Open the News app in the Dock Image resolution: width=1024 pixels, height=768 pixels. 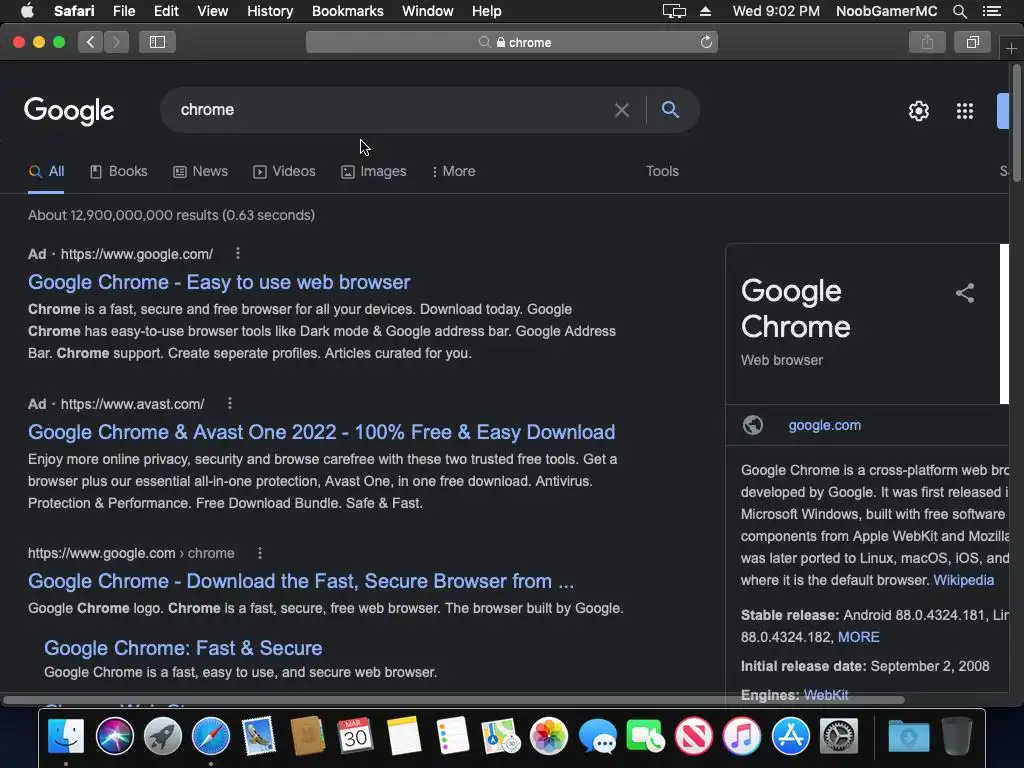tap(694, 736)
